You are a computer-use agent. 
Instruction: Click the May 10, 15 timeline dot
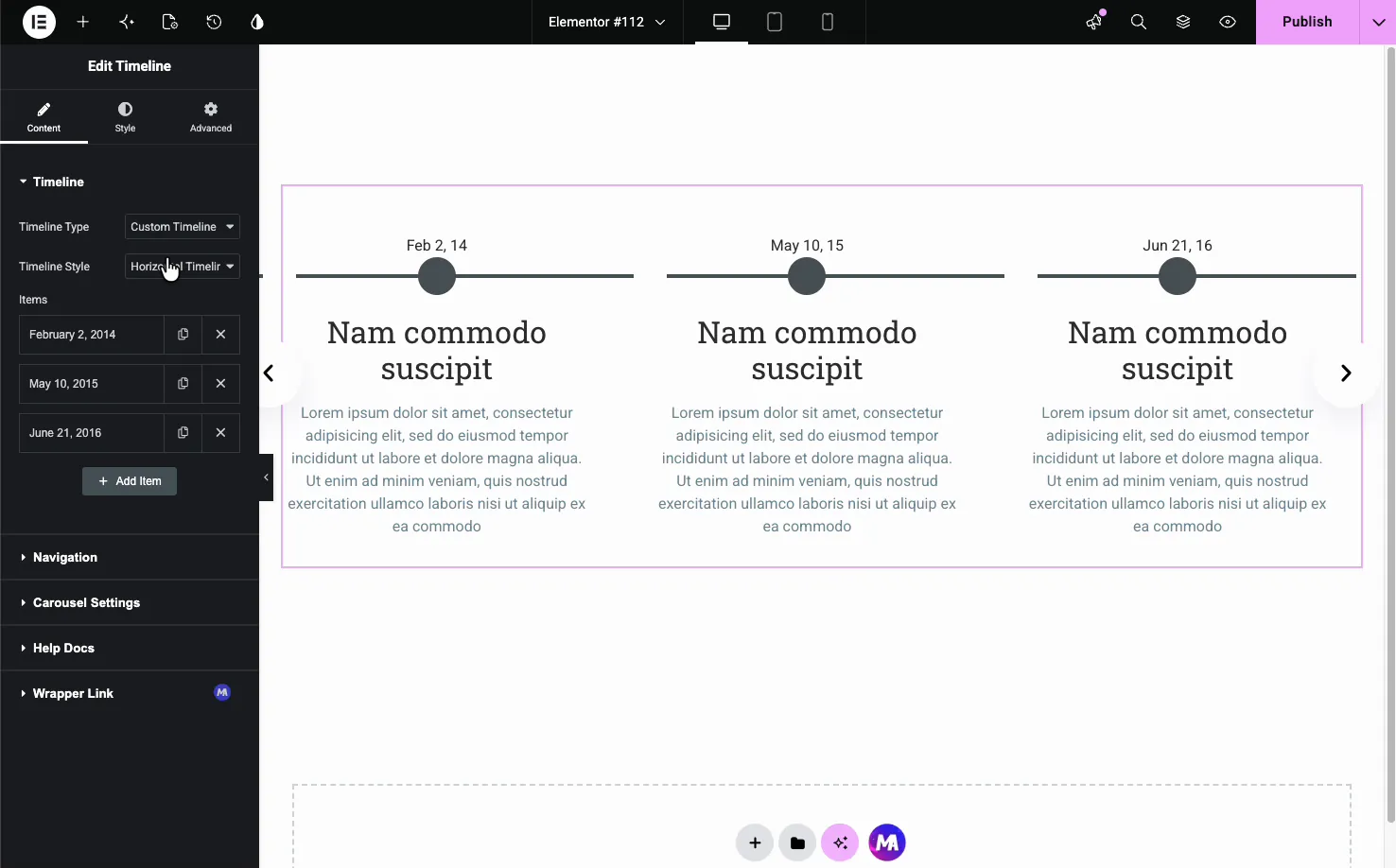coord(807,276)
